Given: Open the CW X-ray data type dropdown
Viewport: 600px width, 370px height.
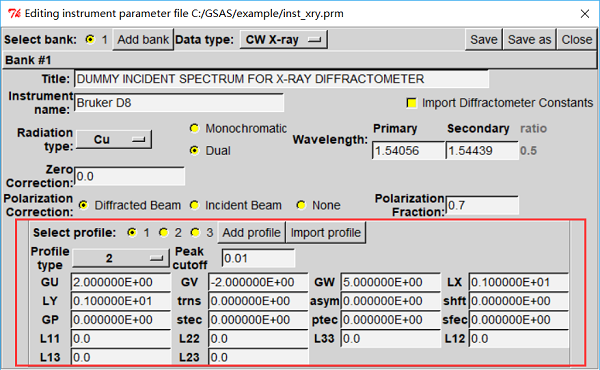Looking at the screenshot, I should point(283,39).
